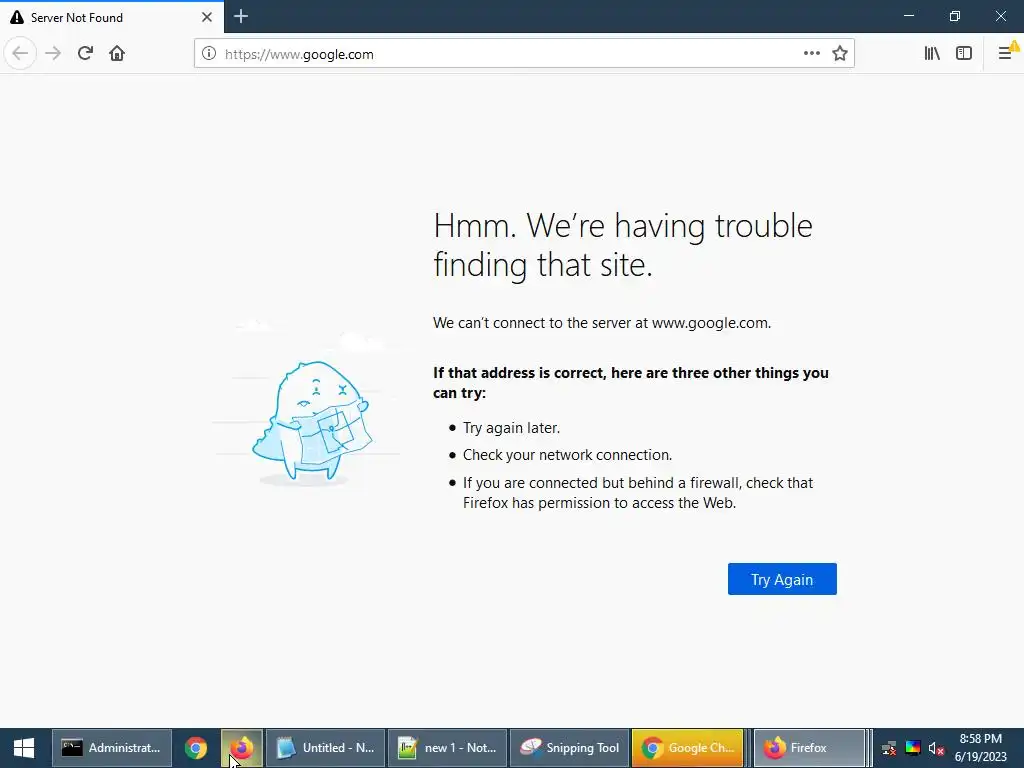Click the 'Check your network connection.' text
Viewport: 1024px width, 768px height.
coord(568,455)
